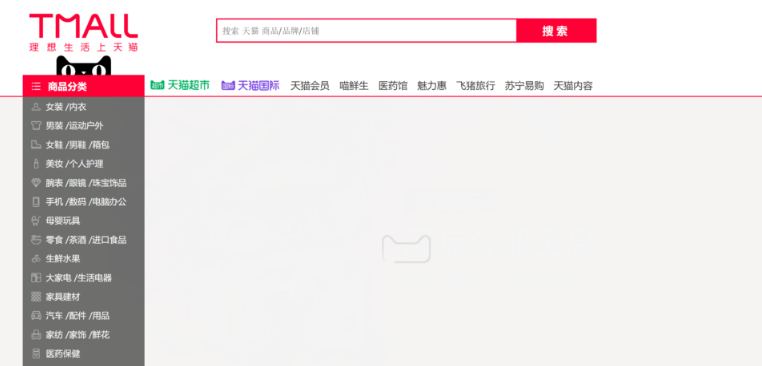
Task: Open the 天猫内容 nav link
Action: (573, 86)
